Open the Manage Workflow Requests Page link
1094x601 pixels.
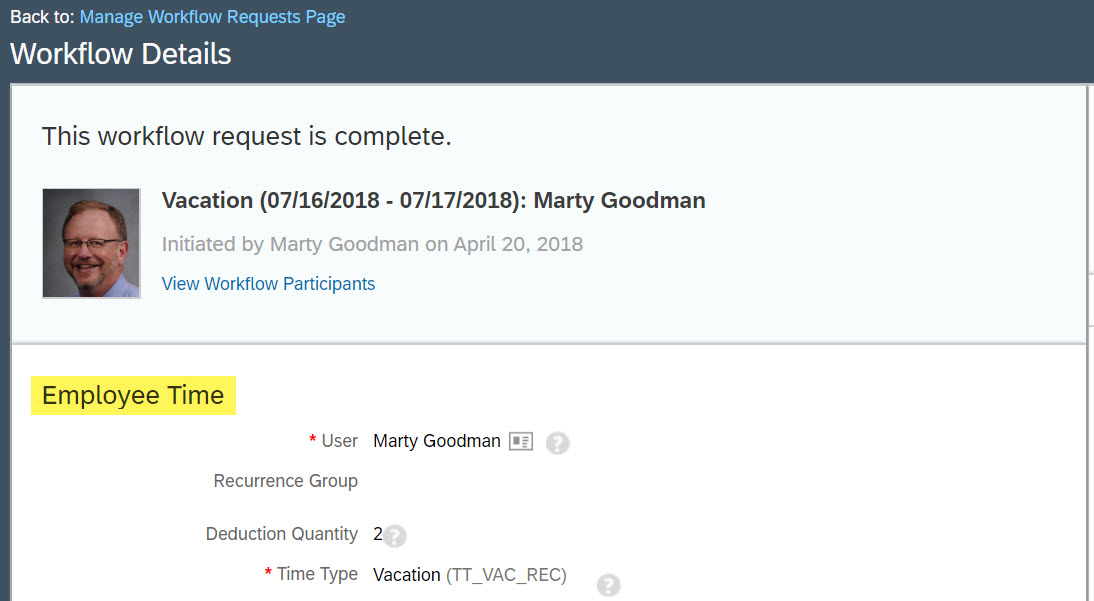tap(212, 17)
